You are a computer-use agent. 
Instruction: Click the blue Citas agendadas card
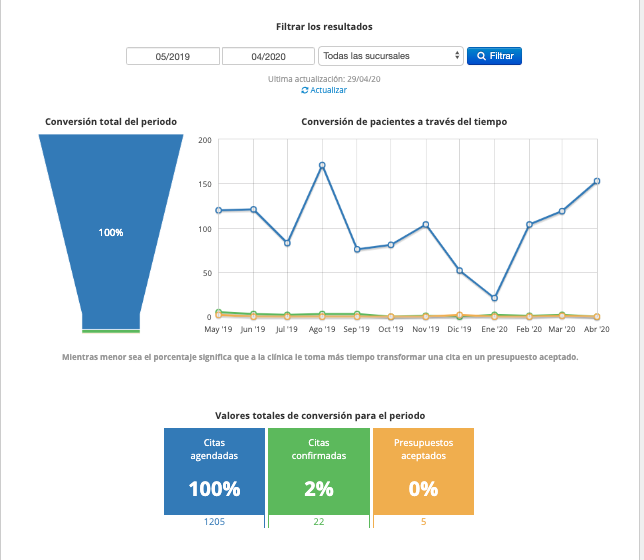click(214, 471)
